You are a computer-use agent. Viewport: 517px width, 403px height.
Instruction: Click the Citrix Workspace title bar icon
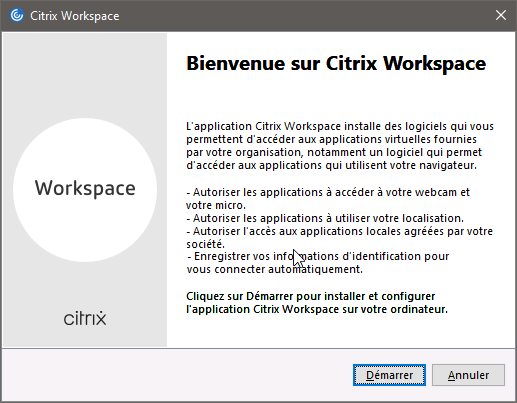tap(17, 15)
